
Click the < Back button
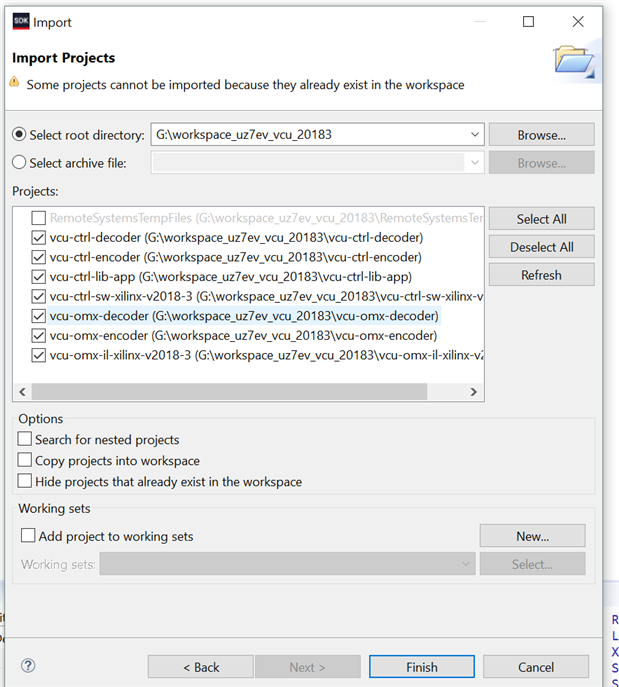coord(201,667)
